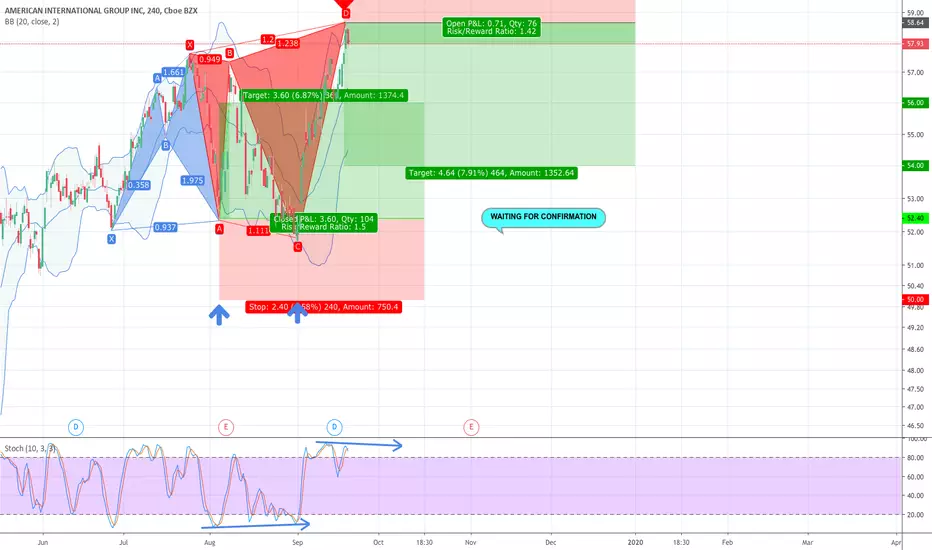Click the 2020 label on time axis

(635, 542)
